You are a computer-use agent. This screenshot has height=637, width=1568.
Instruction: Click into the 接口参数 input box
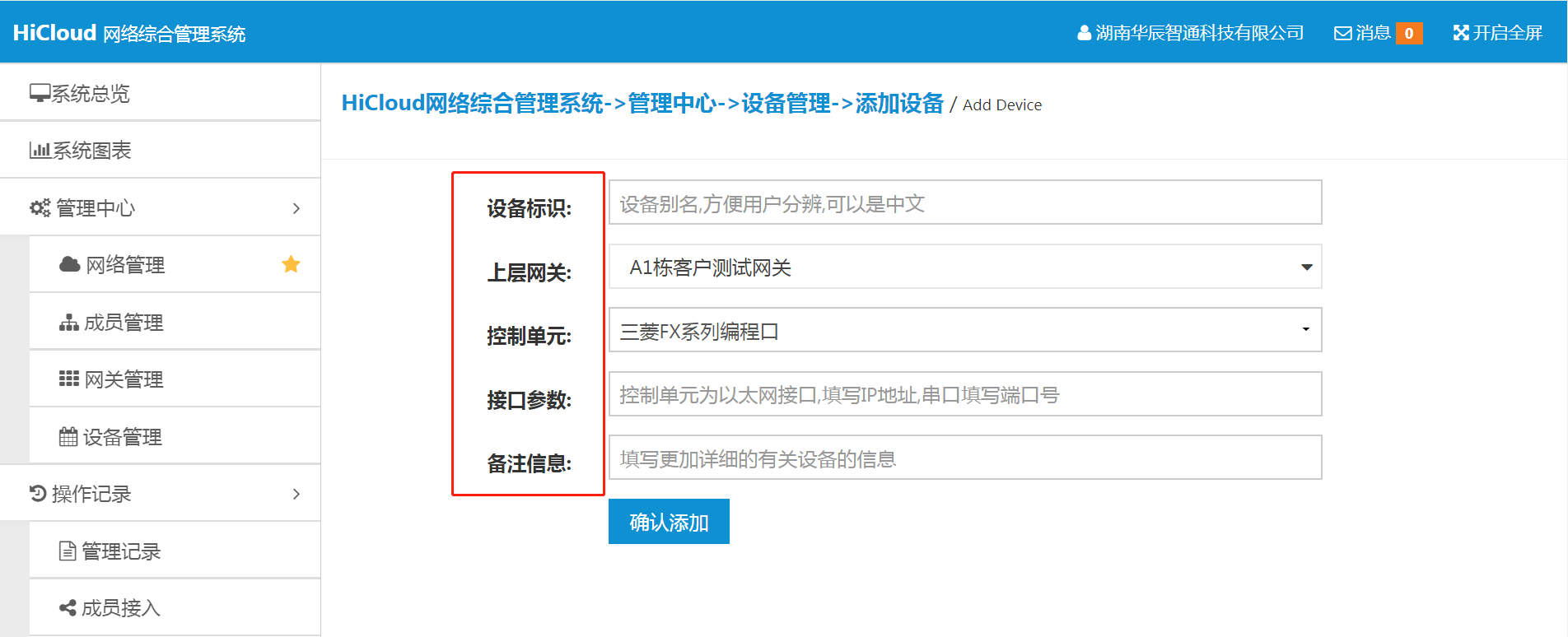964,394
